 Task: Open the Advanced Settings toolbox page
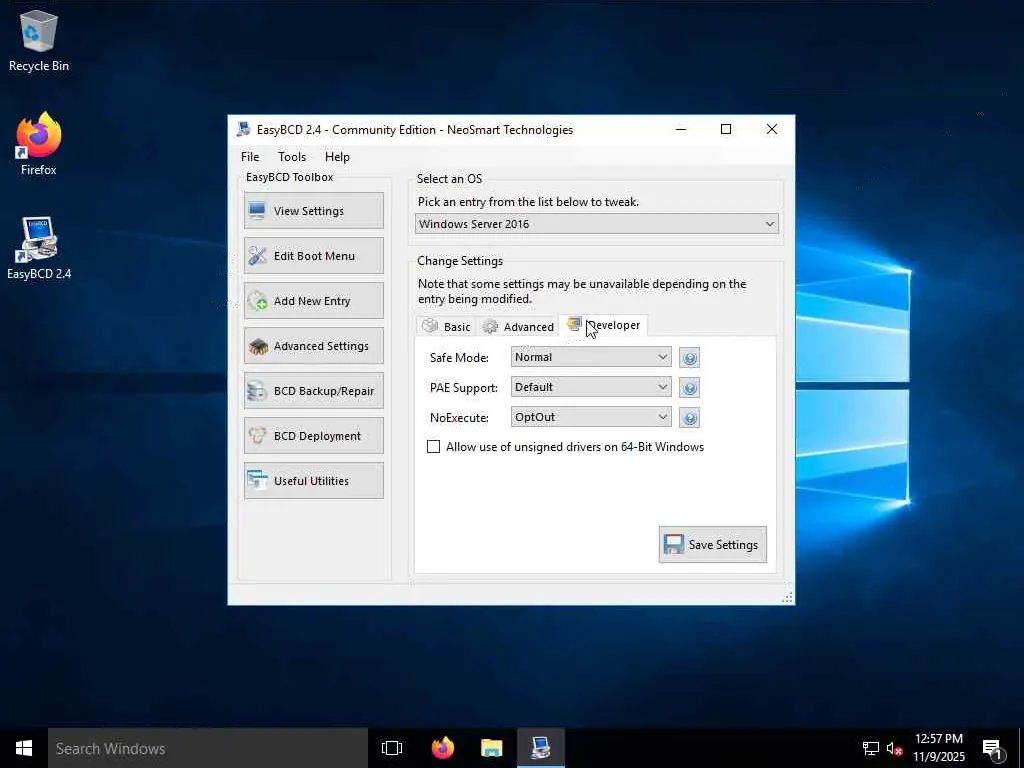point(313,345)
